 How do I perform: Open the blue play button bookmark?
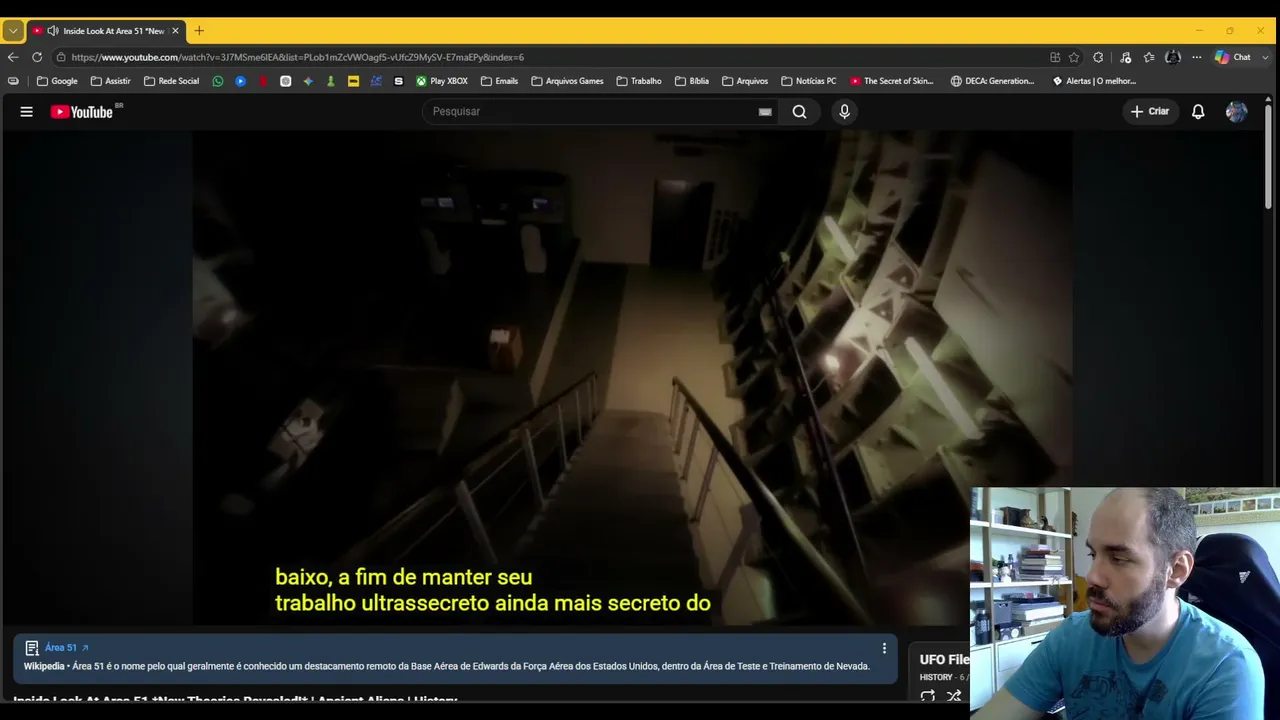coord(241,81)
